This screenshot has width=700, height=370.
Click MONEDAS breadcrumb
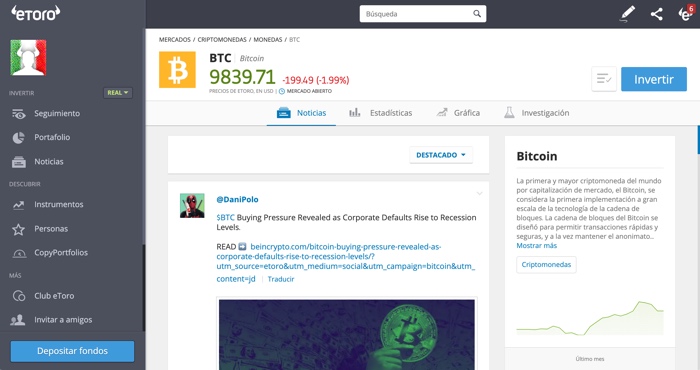[268, 40]
